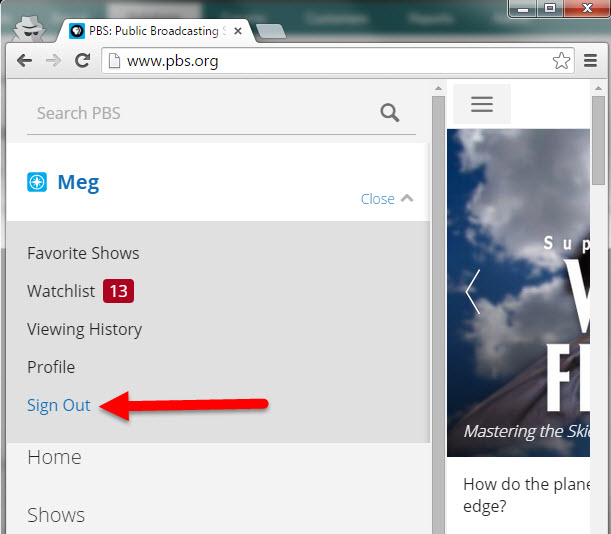Reload the page with the refresh icon

click(x=83, y=60)
